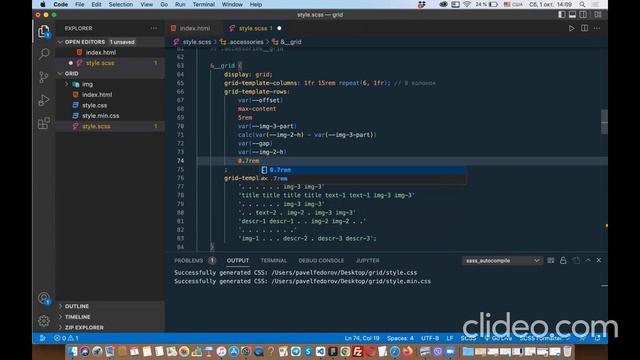Split the editor to the right
Image resolution: width=640 pixels, height=360 pixels.
pos(584,28)
